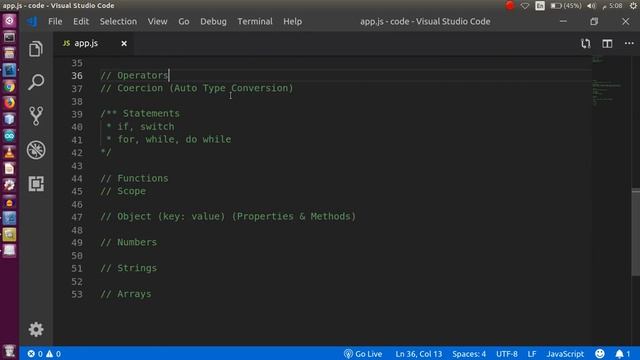The image size is (640, 360).
Task: Open the Manage gear at the bottom of the activity bar
Action: coord(36,329)
